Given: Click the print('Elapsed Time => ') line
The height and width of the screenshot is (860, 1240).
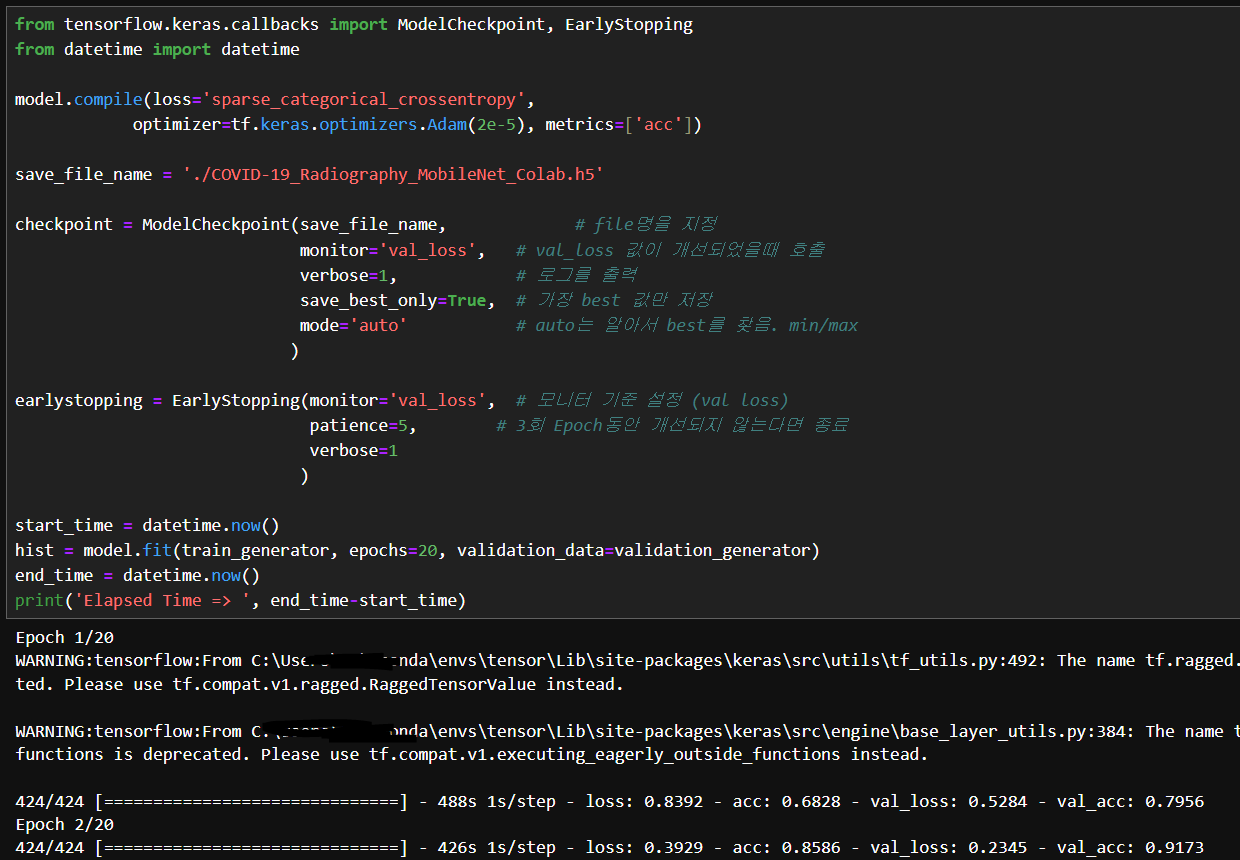Looking at the screenshot, I should 241,600.
